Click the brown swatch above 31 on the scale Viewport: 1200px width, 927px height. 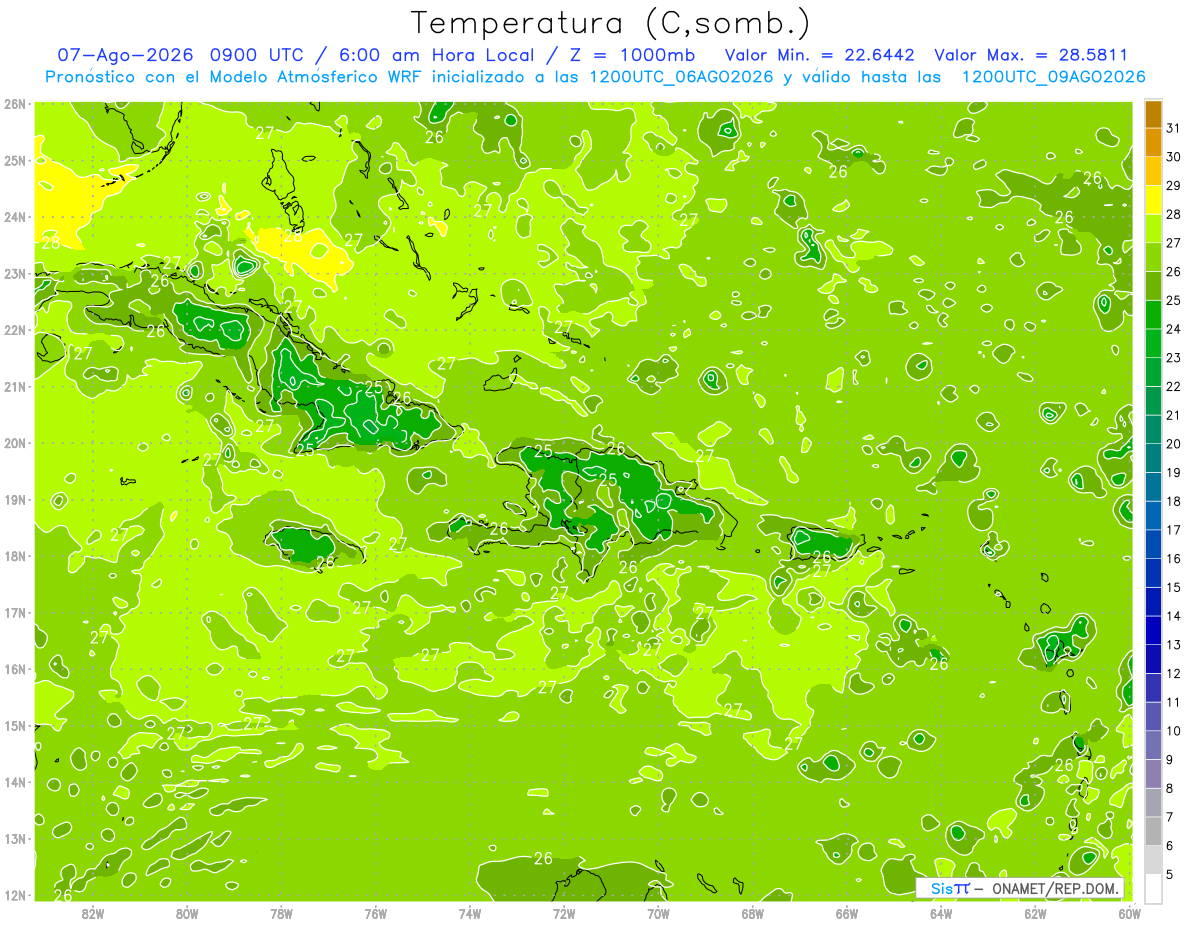tap(1153, 114)
